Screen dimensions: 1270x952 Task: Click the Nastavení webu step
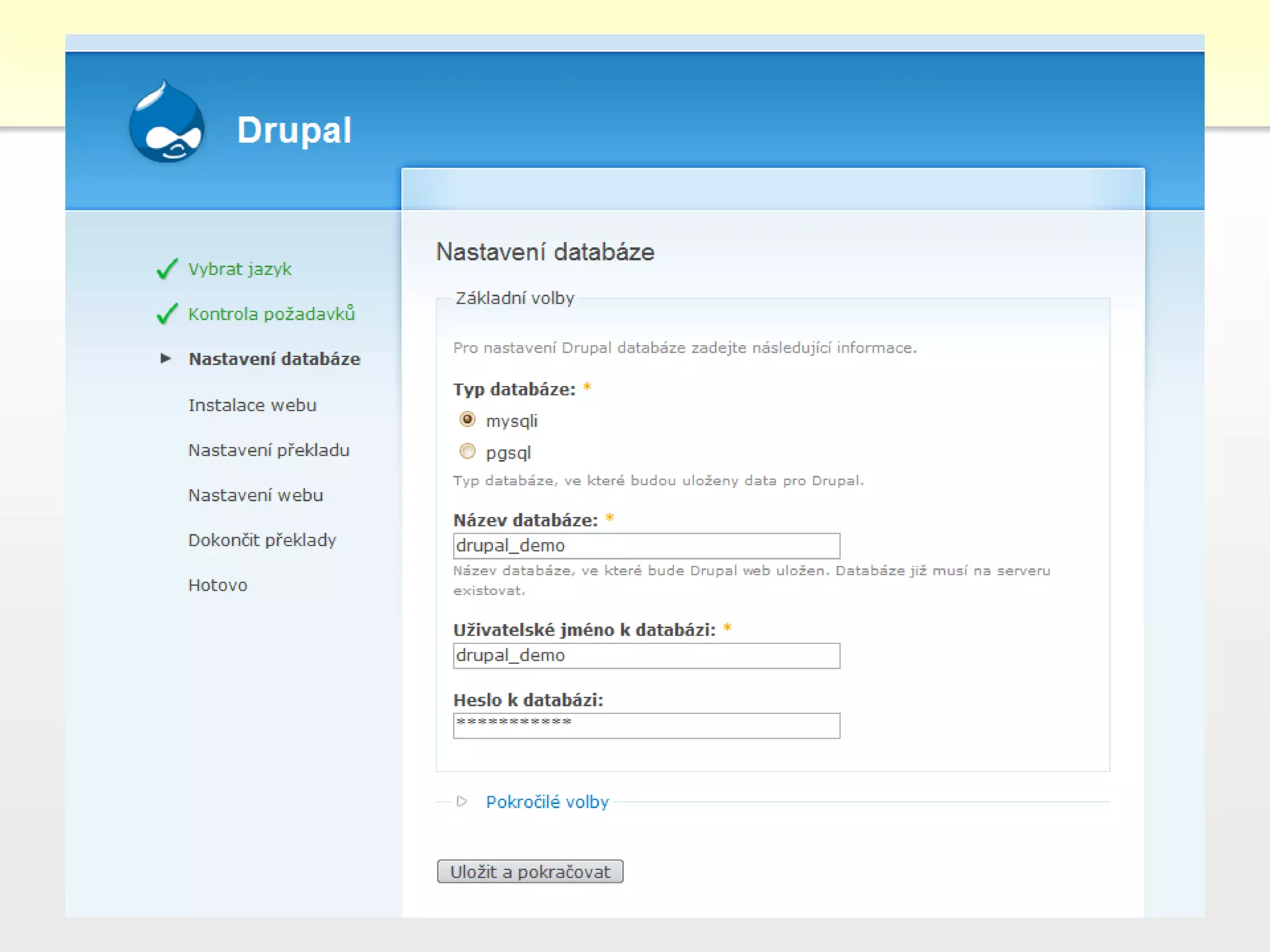pos(256,495)
